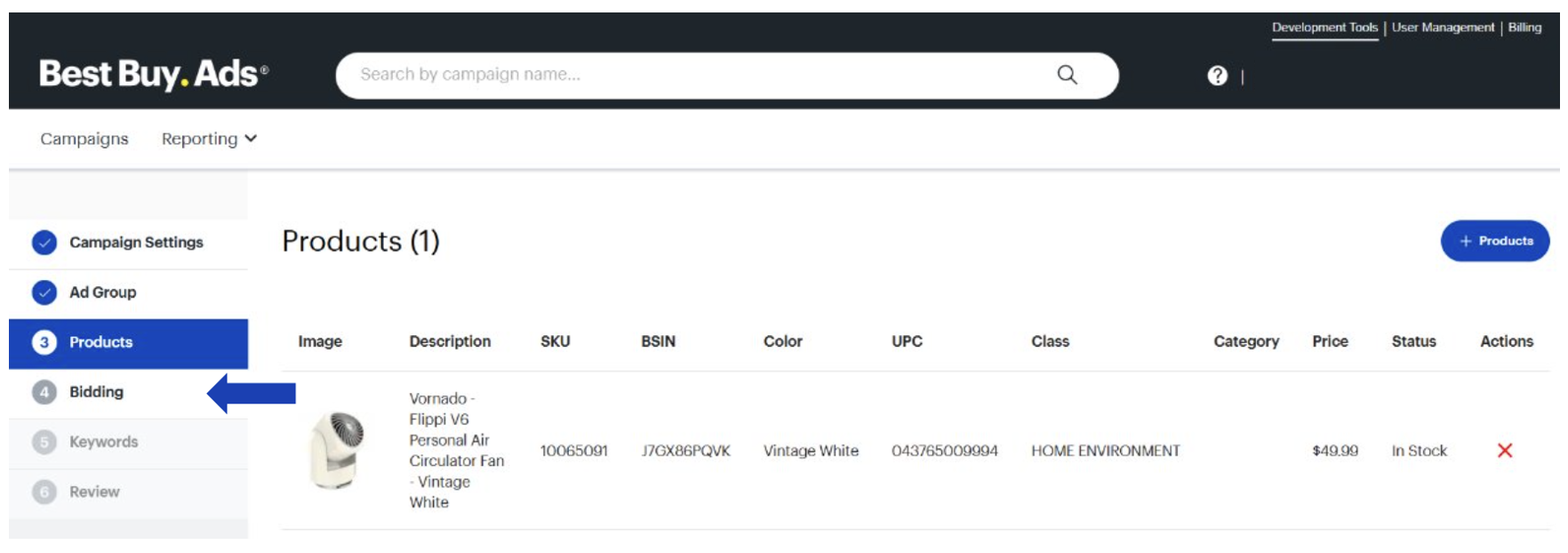1568x553 pixels.
Task: Remove product with the red X icon
Action: 1504,451
